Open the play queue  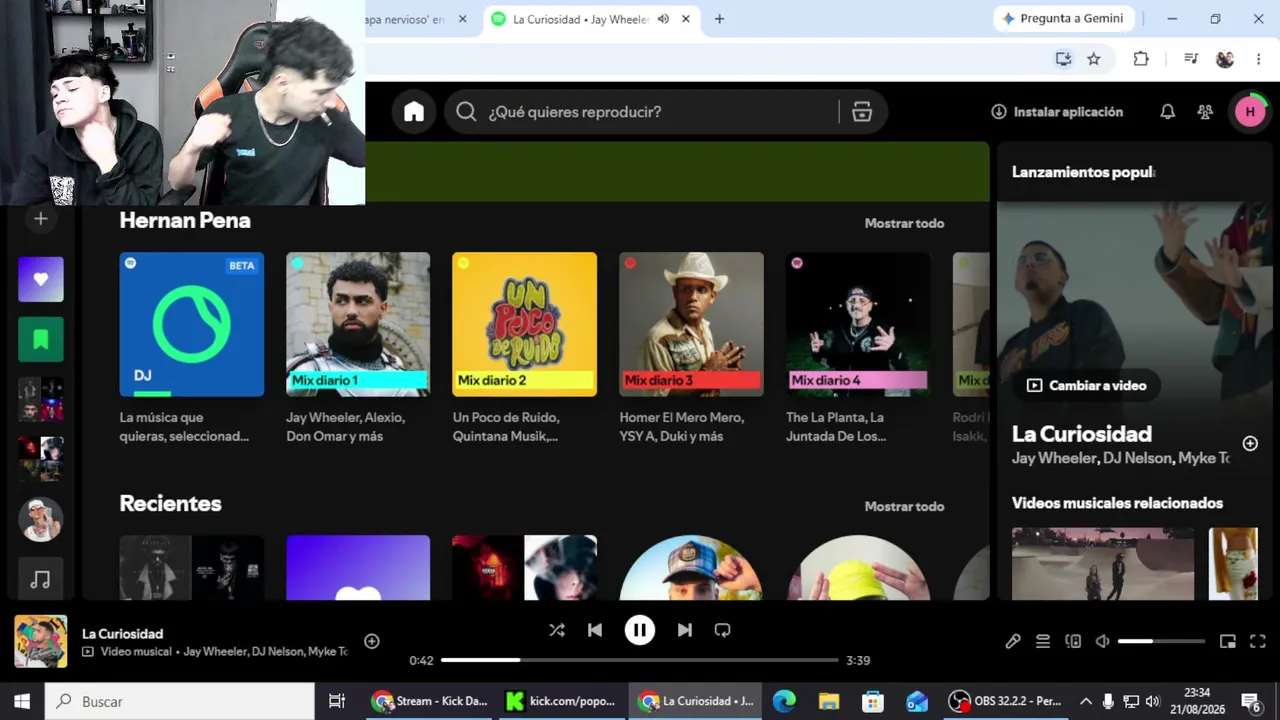[1043, 642]
